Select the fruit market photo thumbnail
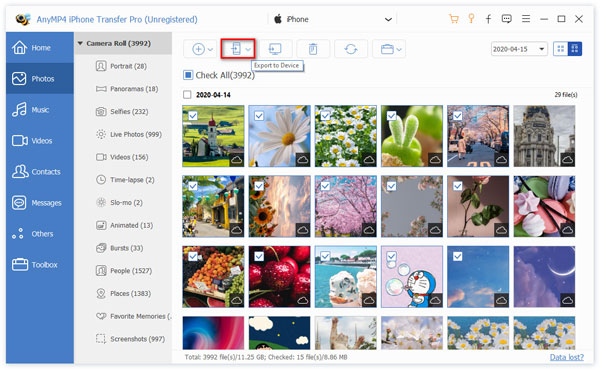Viewport: 600px width, 370px height. tap(213, 277)
